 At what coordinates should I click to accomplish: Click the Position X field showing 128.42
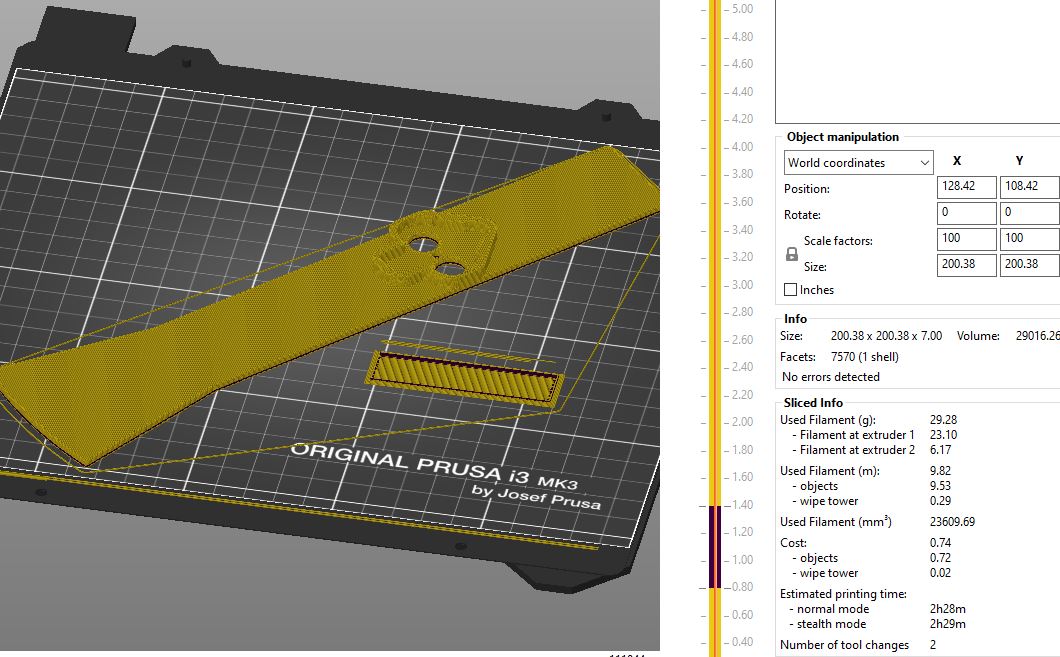[x=965, y=186]
